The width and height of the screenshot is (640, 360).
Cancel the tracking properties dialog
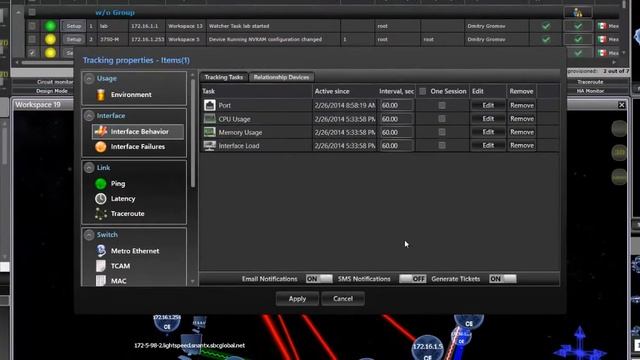tap(343, 299)
